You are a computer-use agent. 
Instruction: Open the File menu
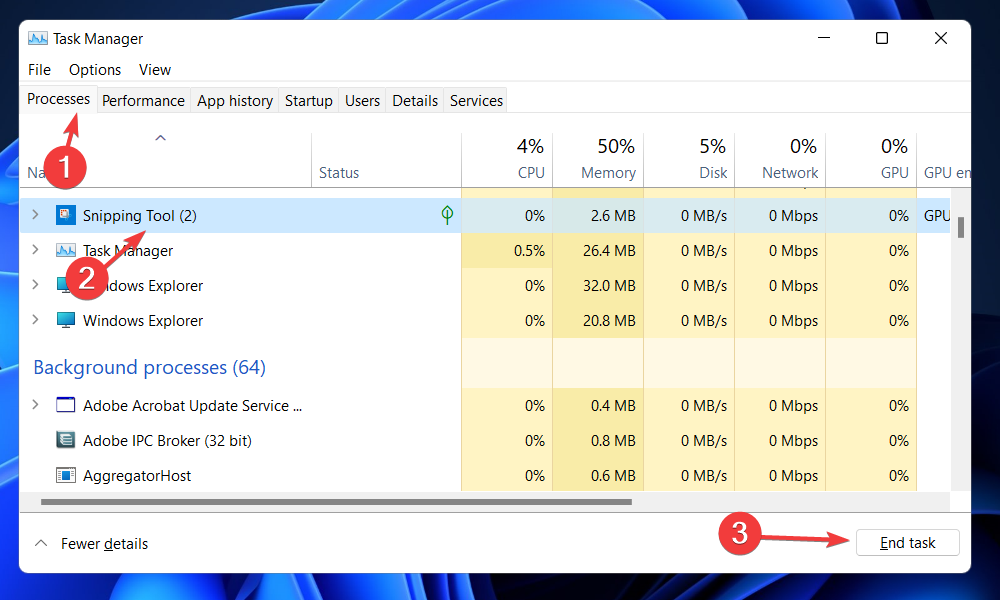click(x=40, y=70)
